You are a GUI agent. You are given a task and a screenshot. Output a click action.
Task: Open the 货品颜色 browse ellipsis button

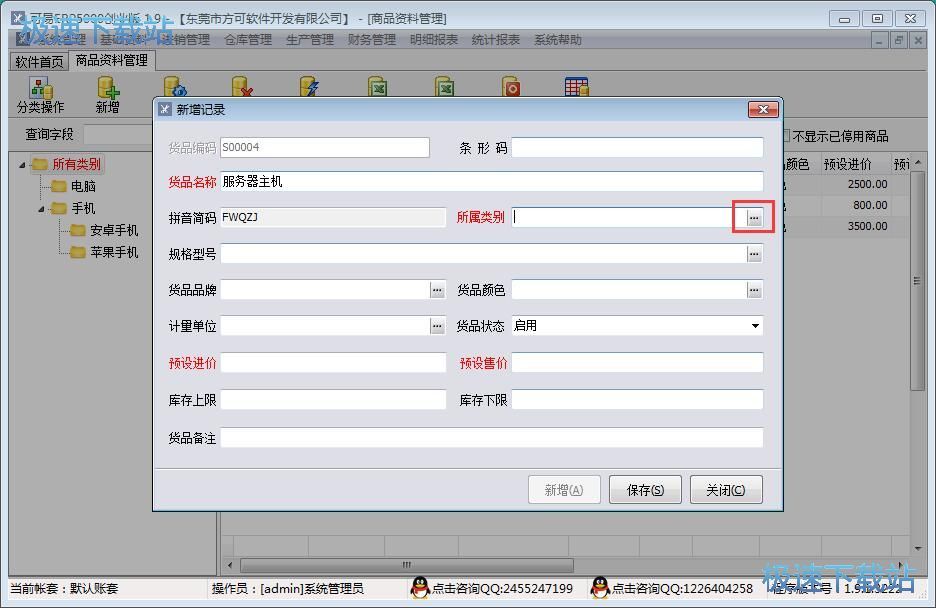pos(754,290)
